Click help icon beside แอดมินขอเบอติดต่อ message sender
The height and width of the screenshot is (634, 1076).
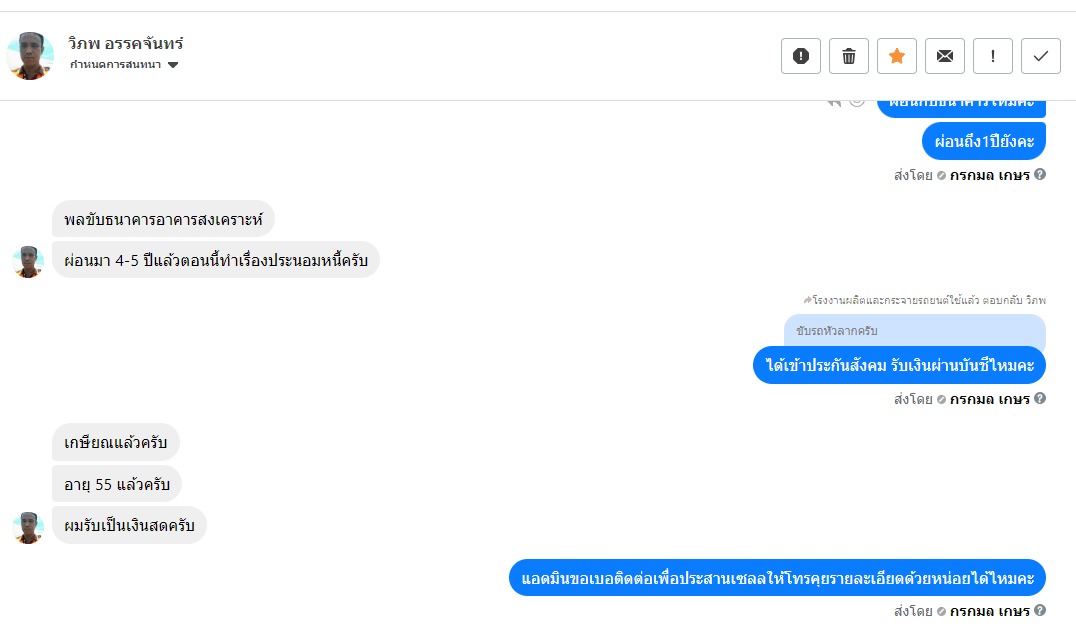1040,611
